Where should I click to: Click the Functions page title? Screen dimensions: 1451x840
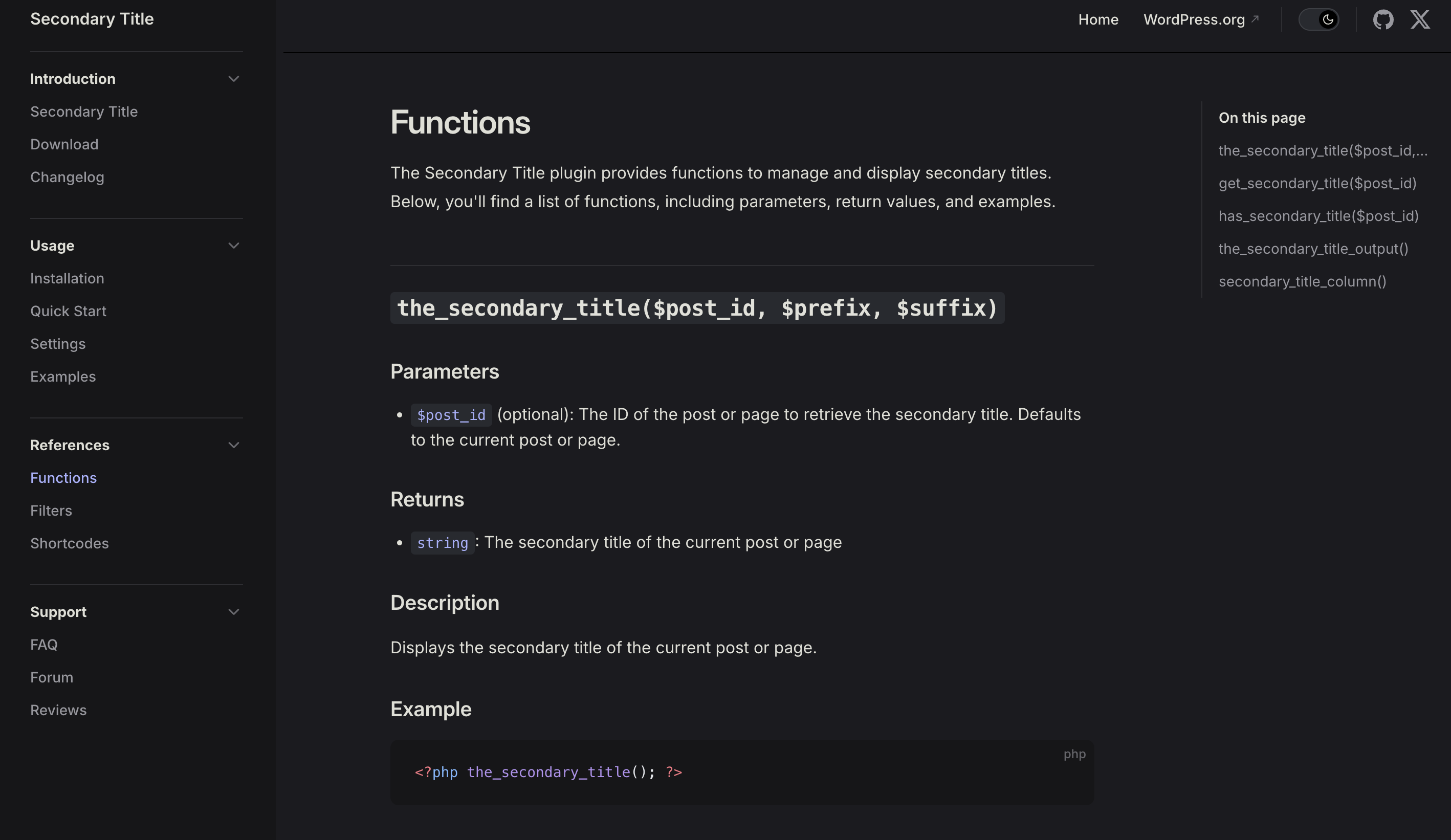pyautogui.click(x=460, y=123)
